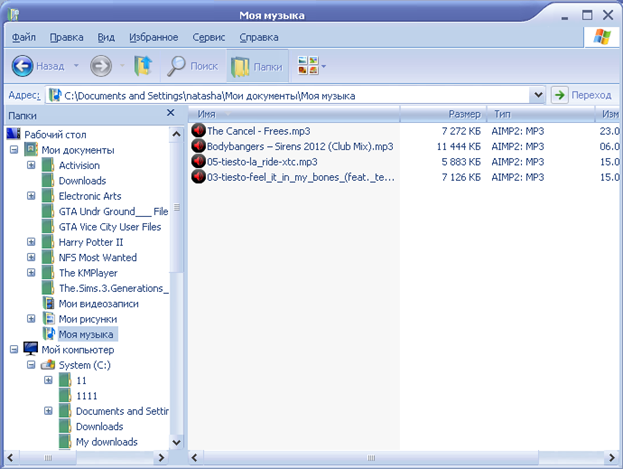624x470 pixels.
Task: Select Моя музыка in folder tree
Action: 86,334
